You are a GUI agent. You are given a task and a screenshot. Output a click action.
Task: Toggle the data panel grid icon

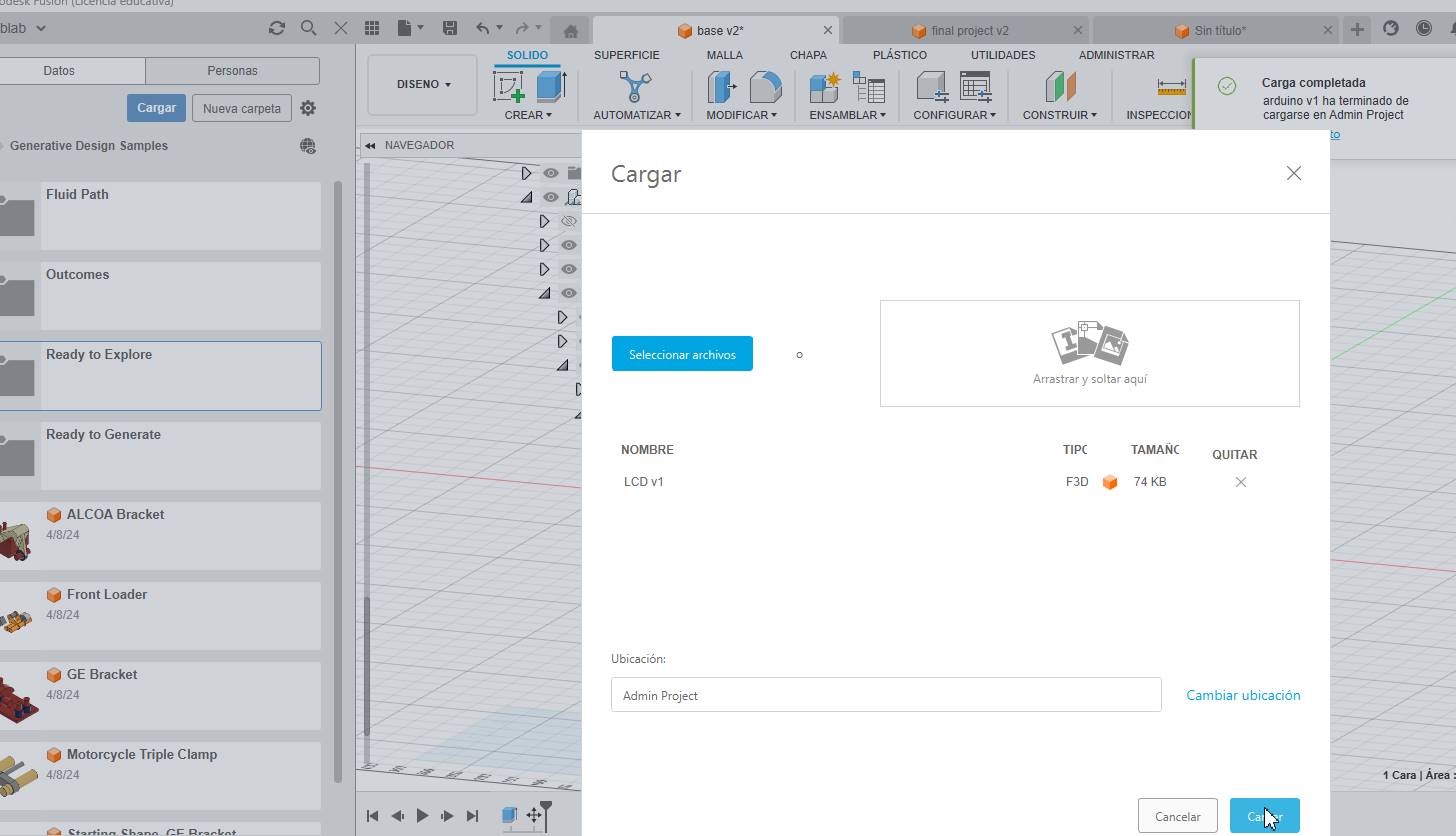click(372, 29)
